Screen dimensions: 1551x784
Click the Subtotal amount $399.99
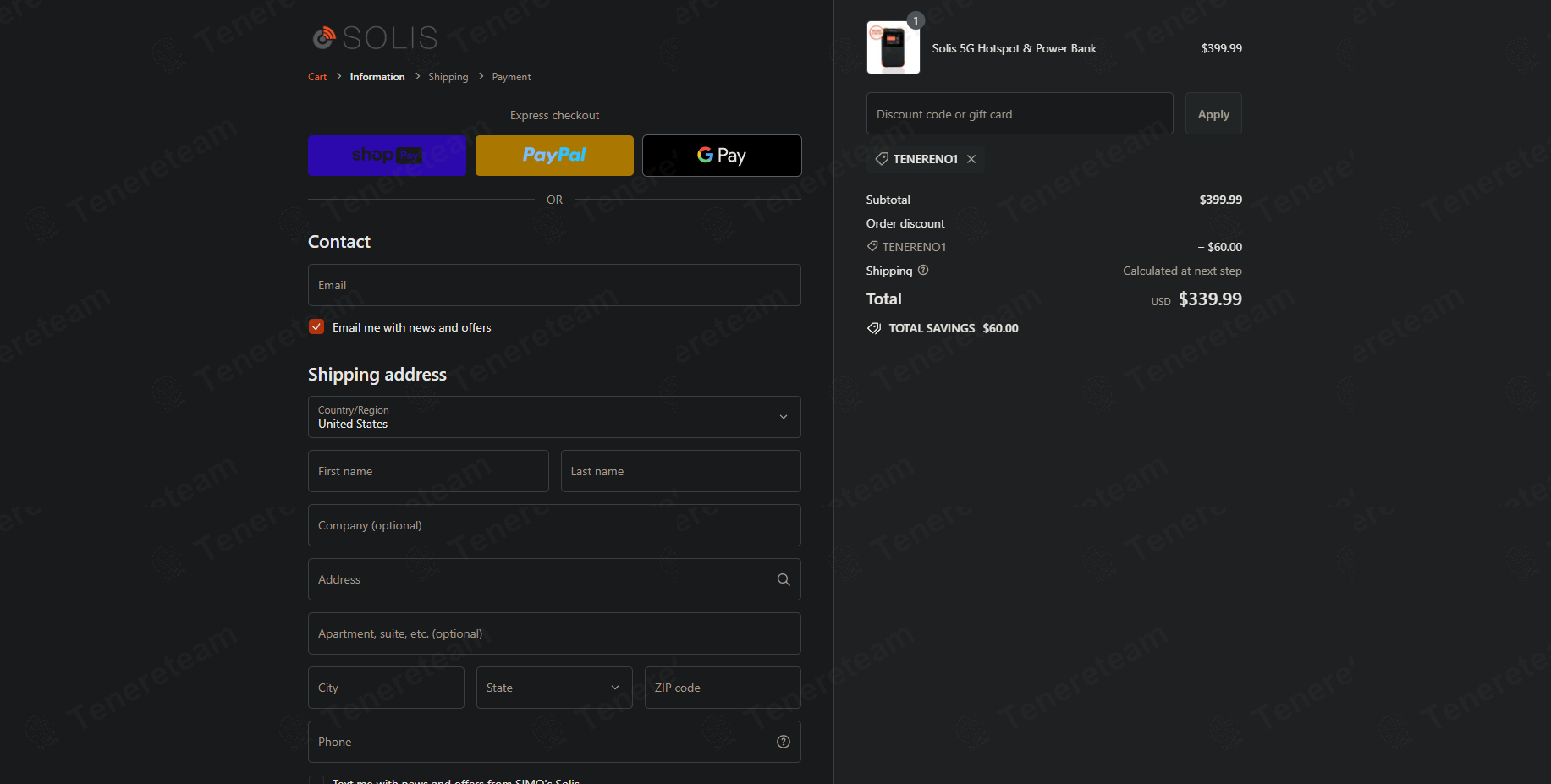click(1220, 200)
